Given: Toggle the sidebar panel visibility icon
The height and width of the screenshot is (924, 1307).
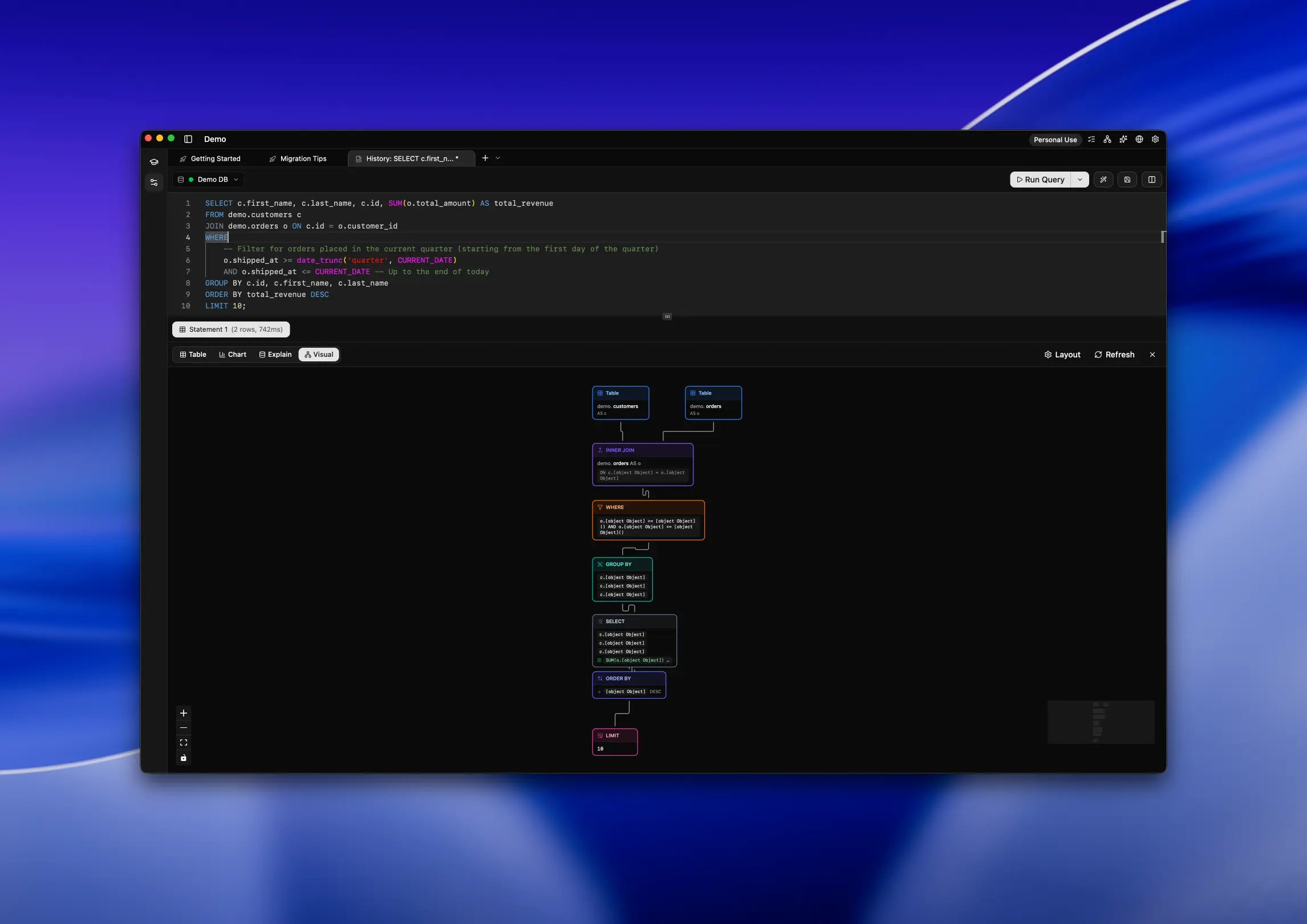Looking at the screenshot, I should tap(188, 139).
